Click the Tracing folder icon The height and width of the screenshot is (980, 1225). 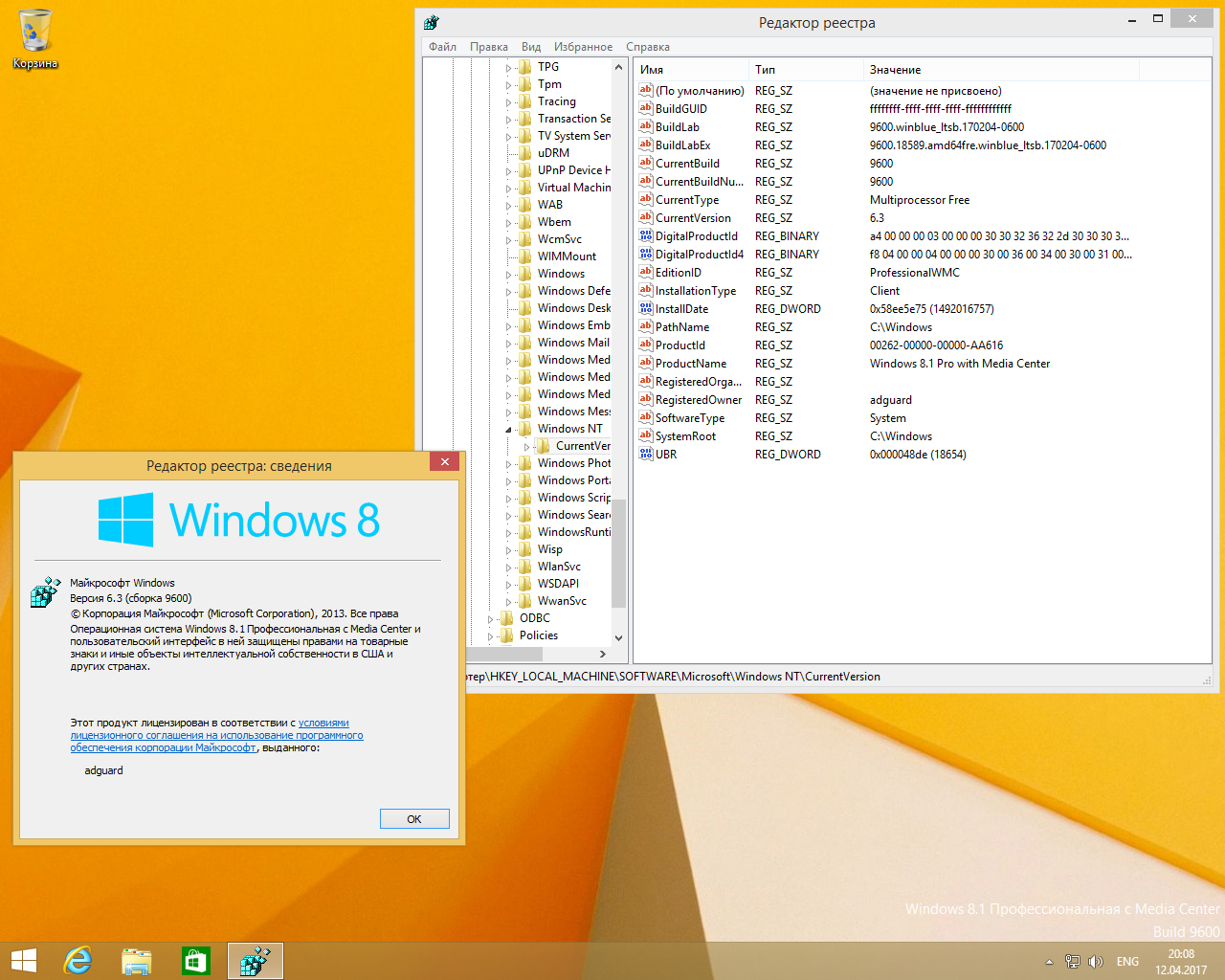tap(524, 100)
